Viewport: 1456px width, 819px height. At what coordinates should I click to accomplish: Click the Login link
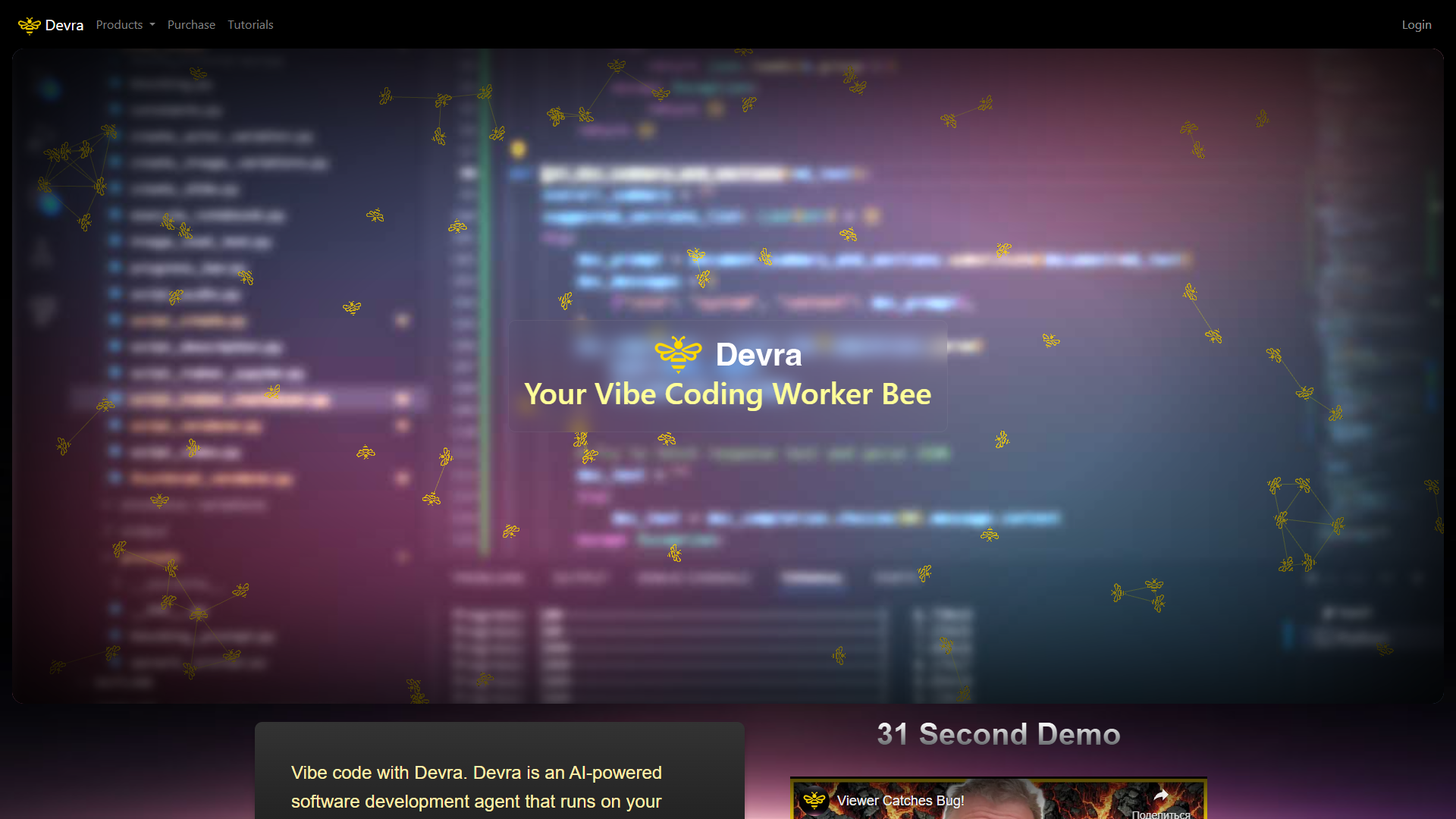point(1417,25)
